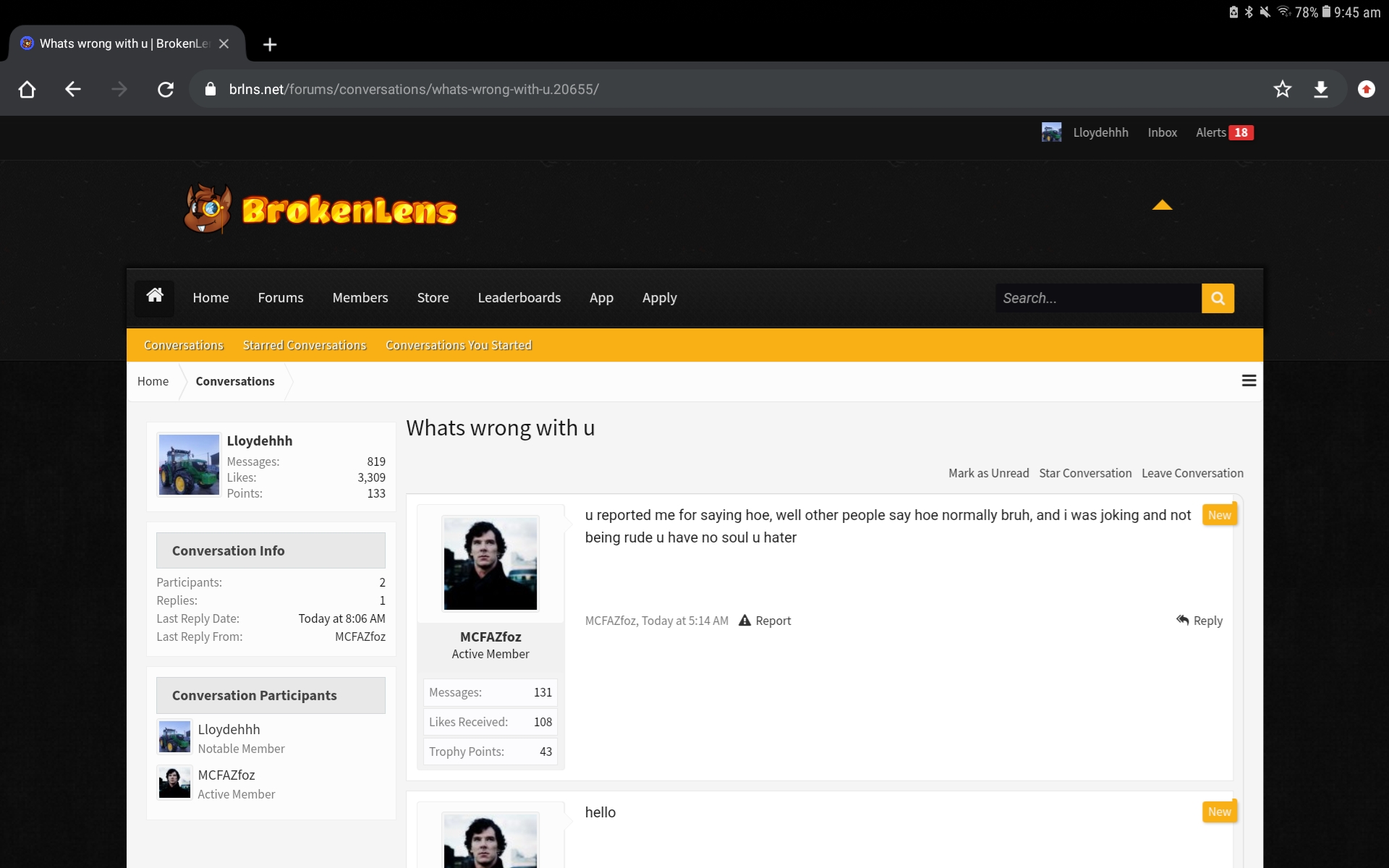Click the red update icon in the toolbar
The width and height of the screenshot is (1389, 868).
coord(1366,89)
